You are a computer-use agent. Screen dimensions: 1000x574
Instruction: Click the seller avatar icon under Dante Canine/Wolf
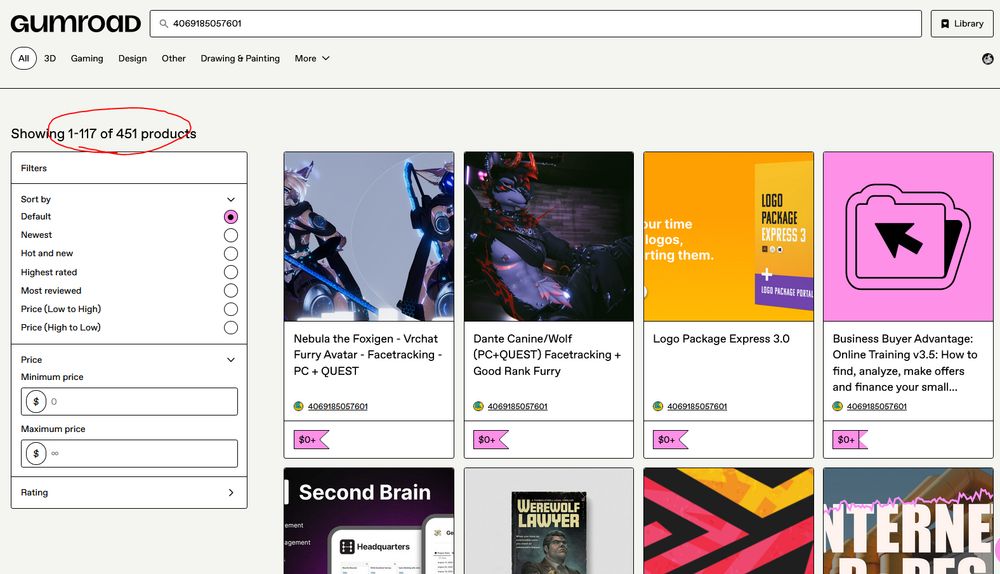click(478, 406)
